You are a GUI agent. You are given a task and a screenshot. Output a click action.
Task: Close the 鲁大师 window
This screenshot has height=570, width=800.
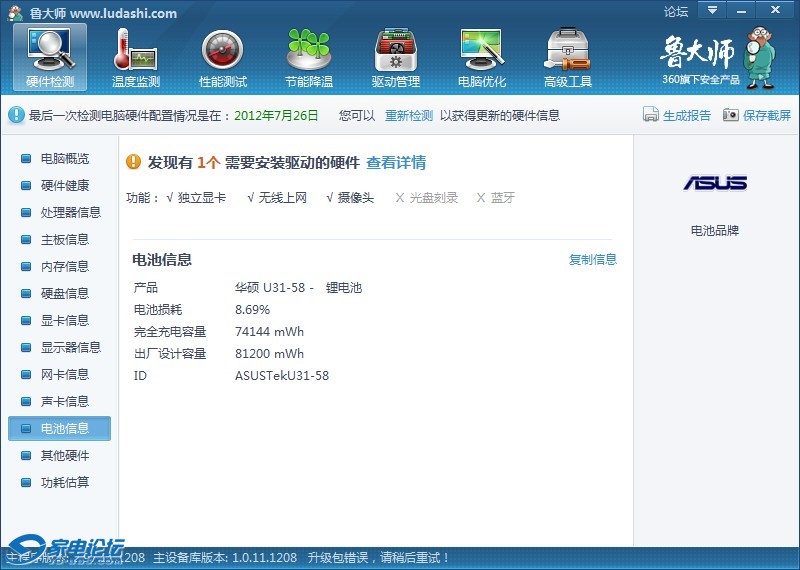pyautogui.click(x=776, y=10)
